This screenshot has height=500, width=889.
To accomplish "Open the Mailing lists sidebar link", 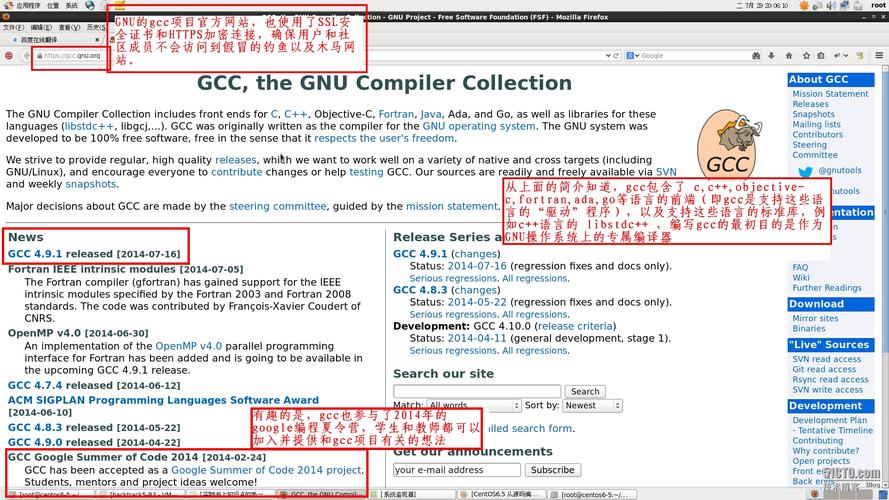I will click(816, 125).
